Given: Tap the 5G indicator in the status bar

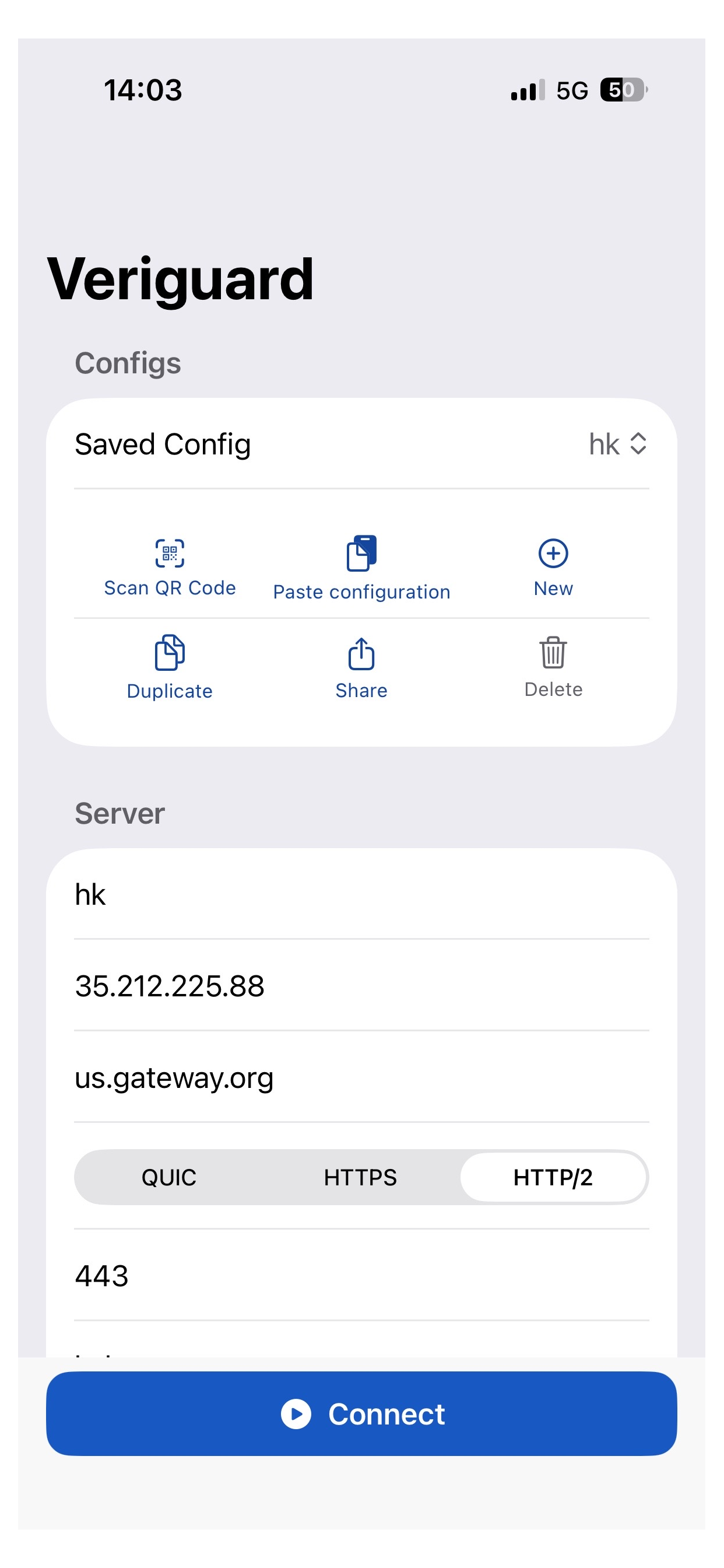Looking at the screenshot, I should (x=571, y=90).
